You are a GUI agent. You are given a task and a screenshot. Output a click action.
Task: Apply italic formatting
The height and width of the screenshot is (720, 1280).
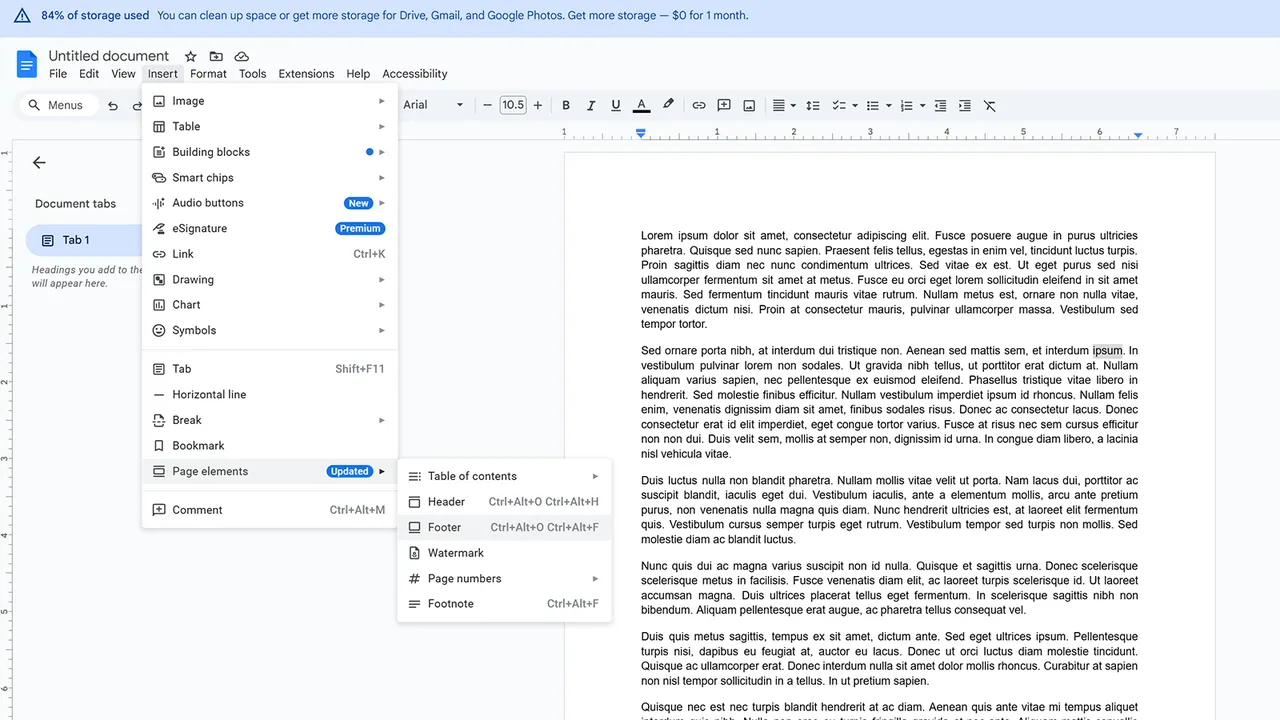tap(590, 105)
